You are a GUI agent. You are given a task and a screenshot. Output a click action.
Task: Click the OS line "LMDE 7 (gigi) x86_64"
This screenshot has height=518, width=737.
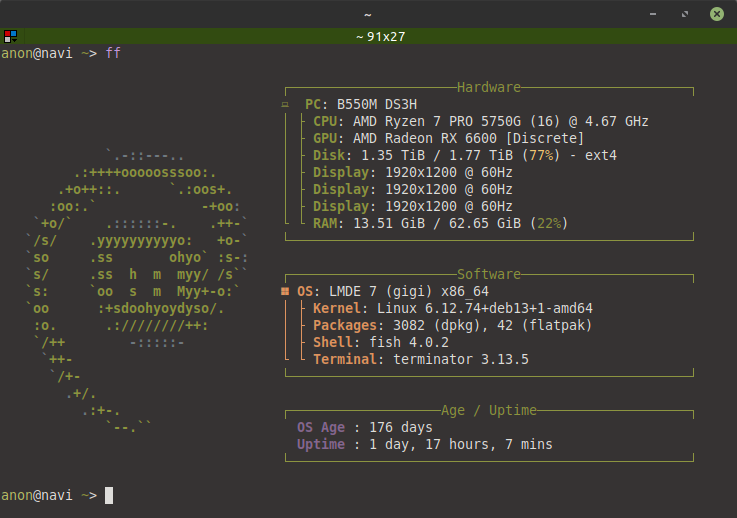pyautogui.click(x=393, y=291)
